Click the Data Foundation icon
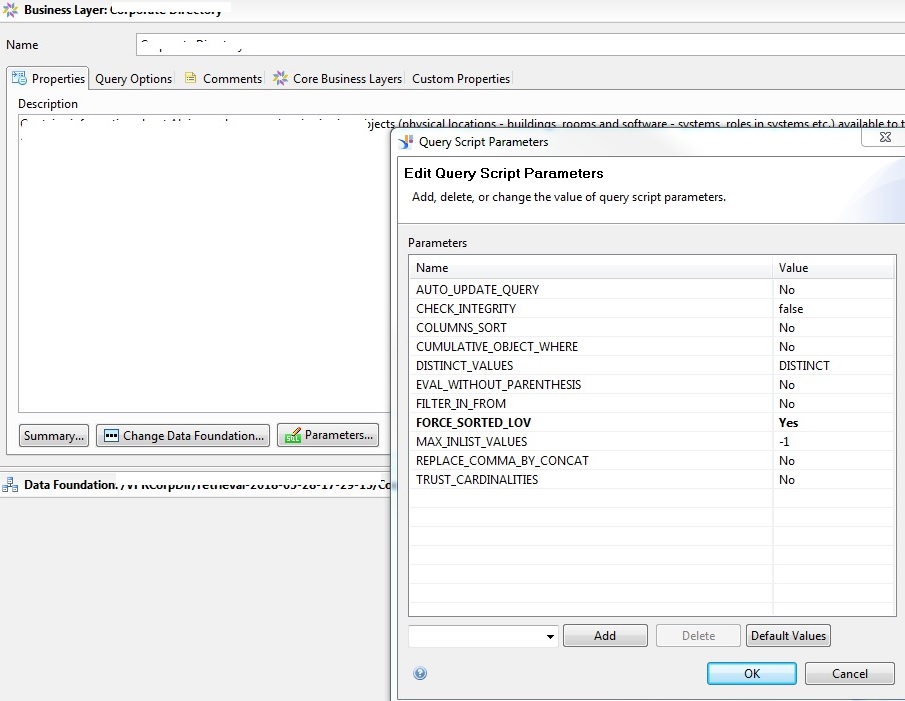This screenshot has height=701, width=905. click(x=10, y=485)
